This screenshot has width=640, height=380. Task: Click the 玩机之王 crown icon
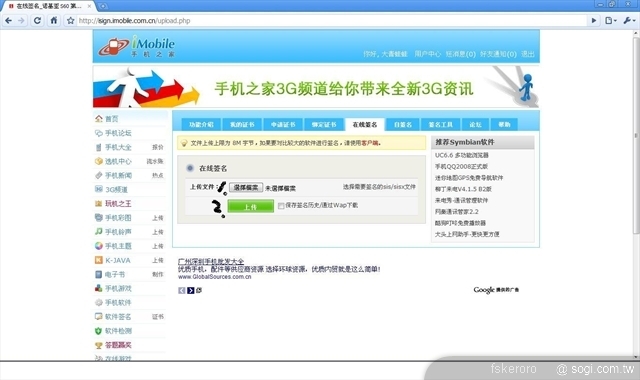point(98,203)
